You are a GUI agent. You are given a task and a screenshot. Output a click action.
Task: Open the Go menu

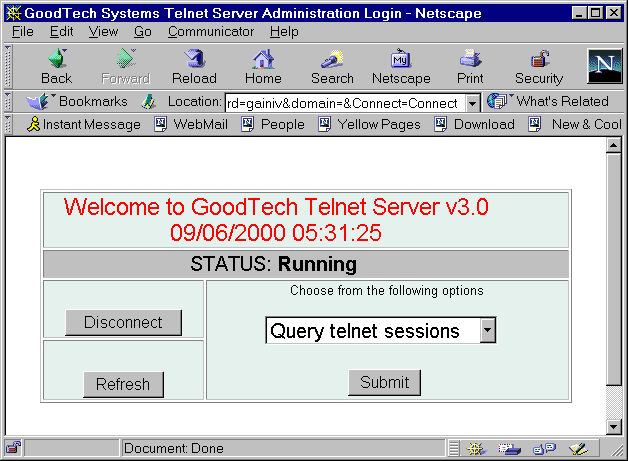tap(143, 31)
